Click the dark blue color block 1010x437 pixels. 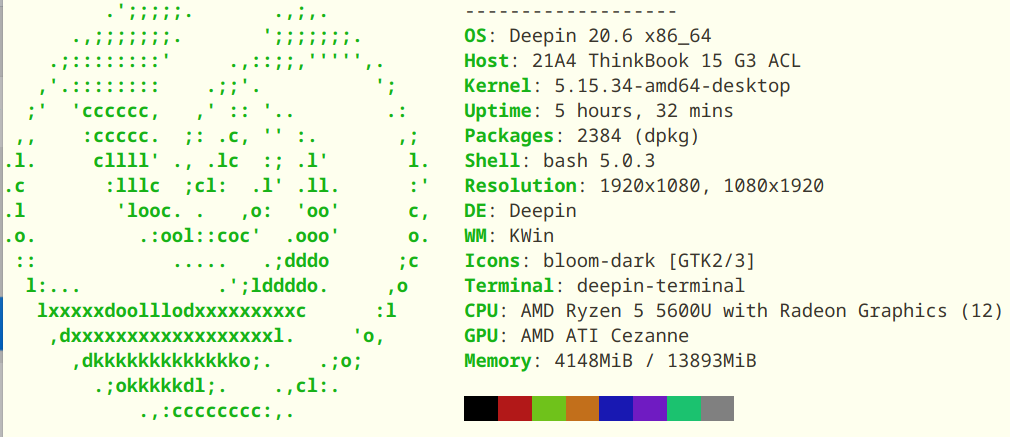[x=616, y=409]
